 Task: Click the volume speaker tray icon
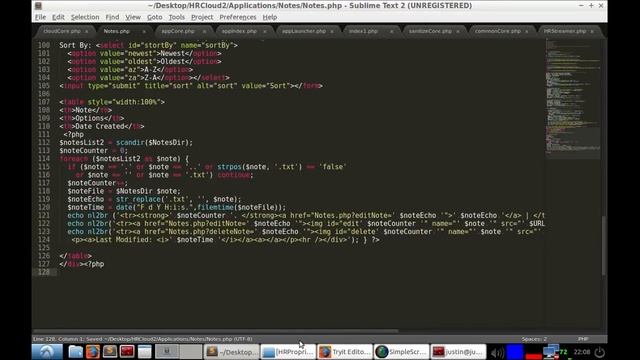click(497, 352)
